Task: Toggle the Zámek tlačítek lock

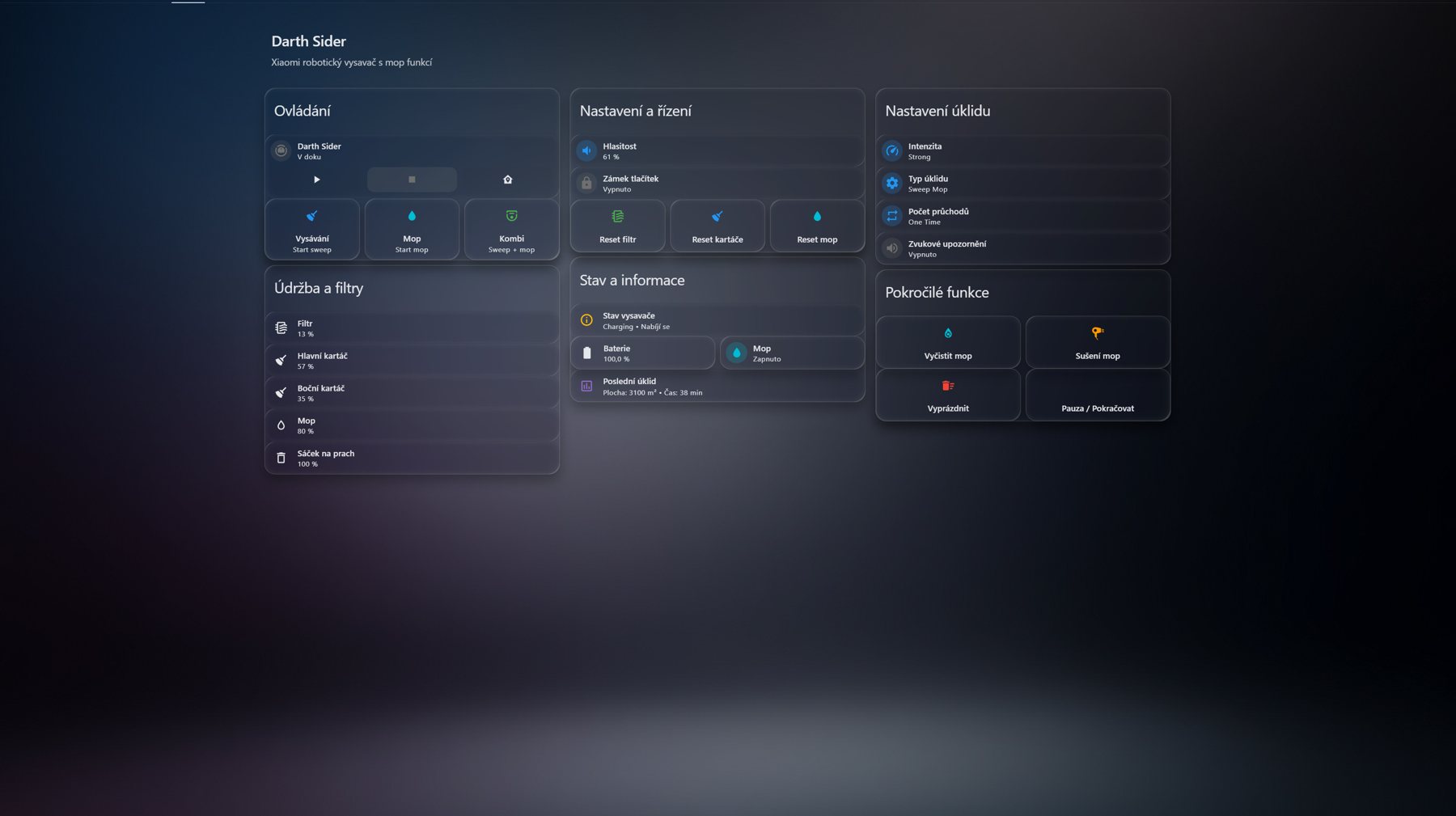Action: [x=717, y=184]
